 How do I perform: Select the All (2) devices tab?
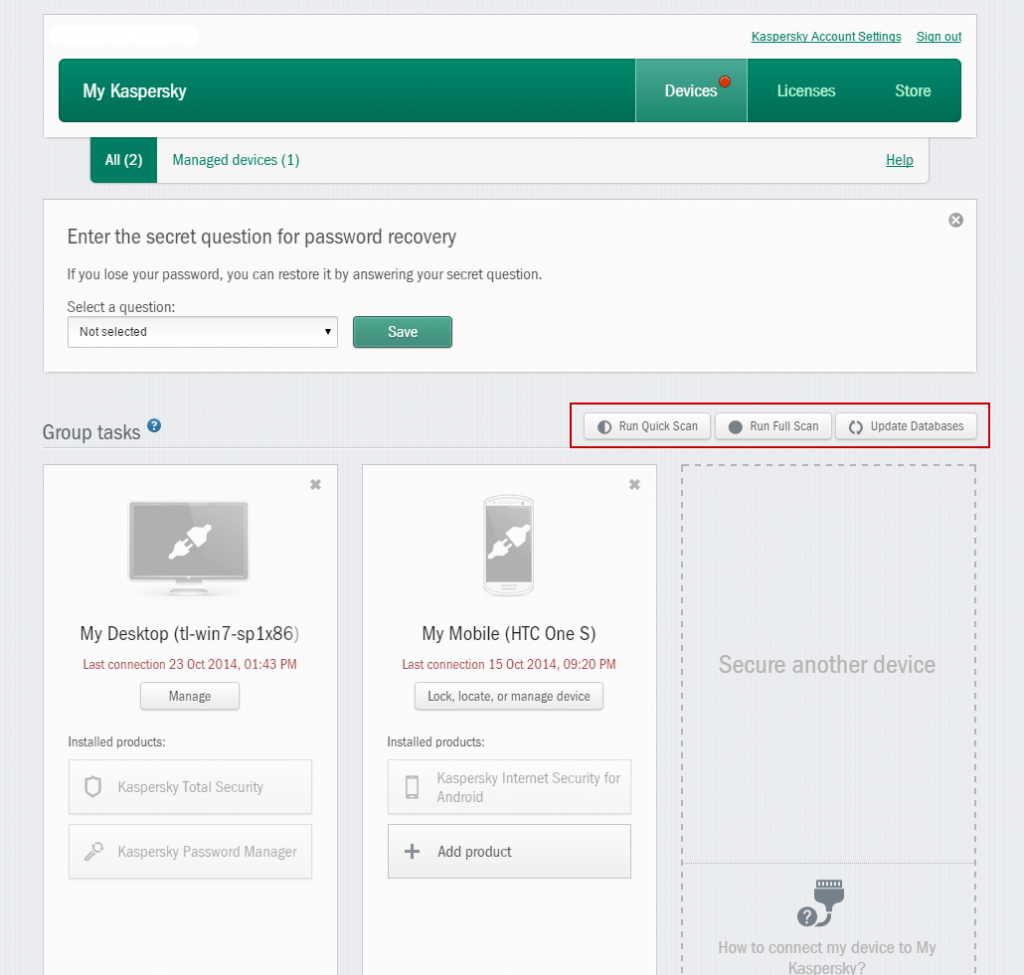pyautogui.click(x=123, y=160)
